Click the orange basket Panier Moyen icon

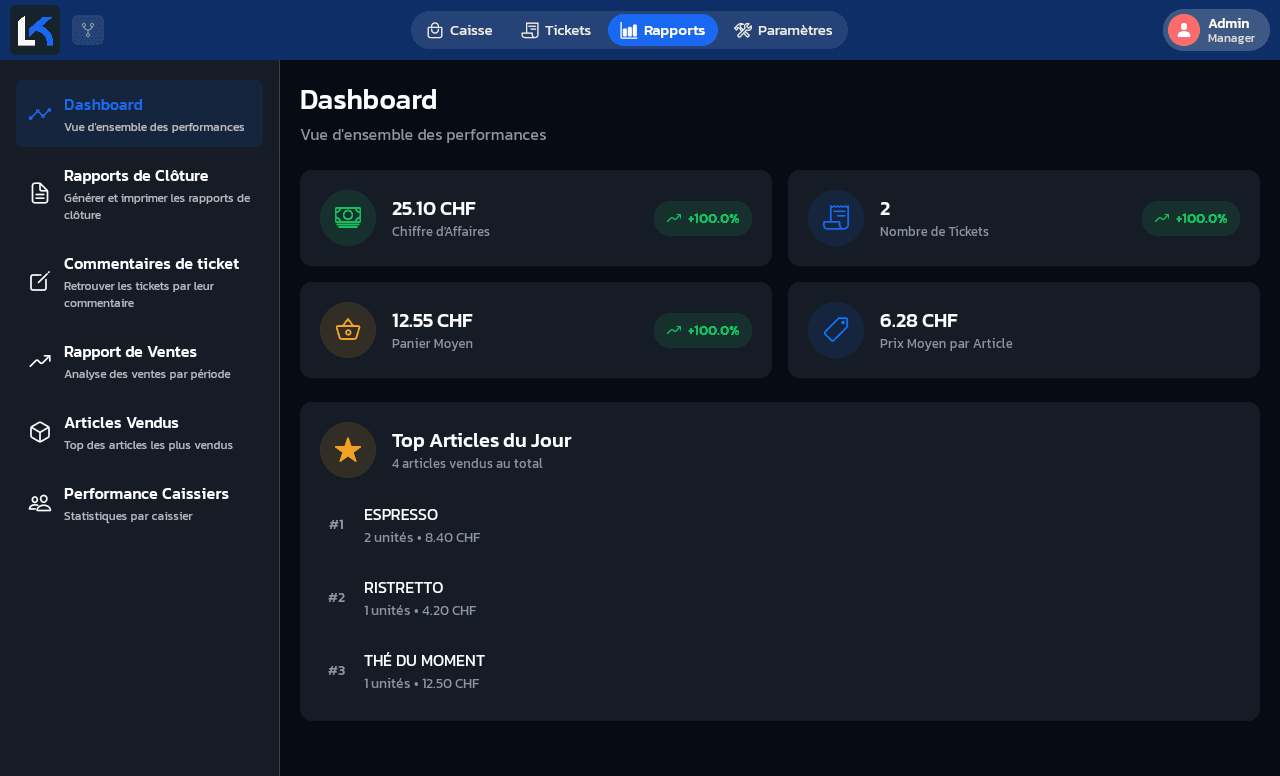(x=348, y=330)
